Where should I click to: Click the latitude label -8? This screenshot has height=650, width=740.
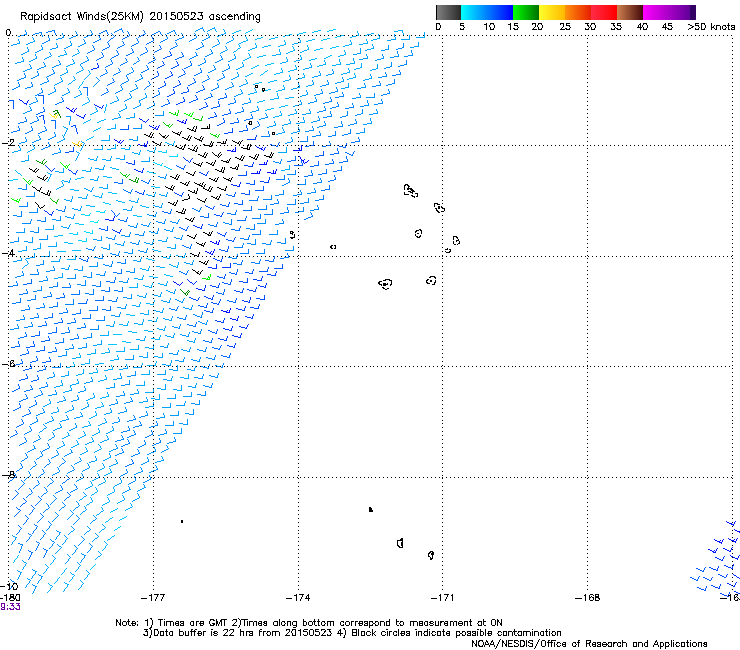point(8,474)
